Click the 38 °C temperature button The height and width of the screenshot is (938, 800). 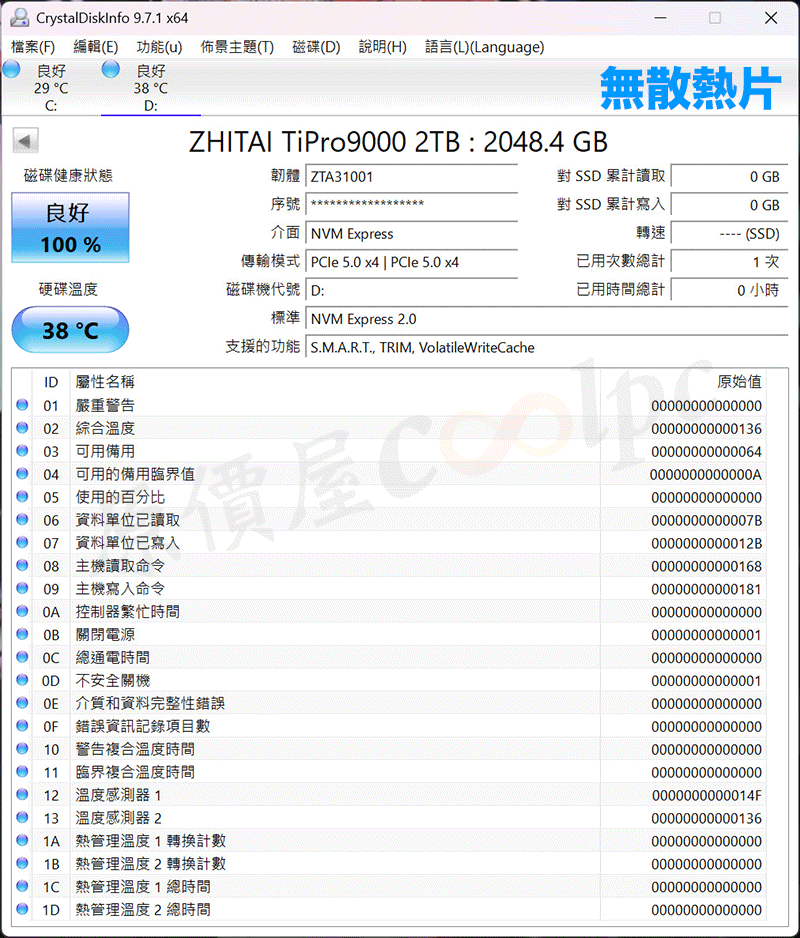70,330
